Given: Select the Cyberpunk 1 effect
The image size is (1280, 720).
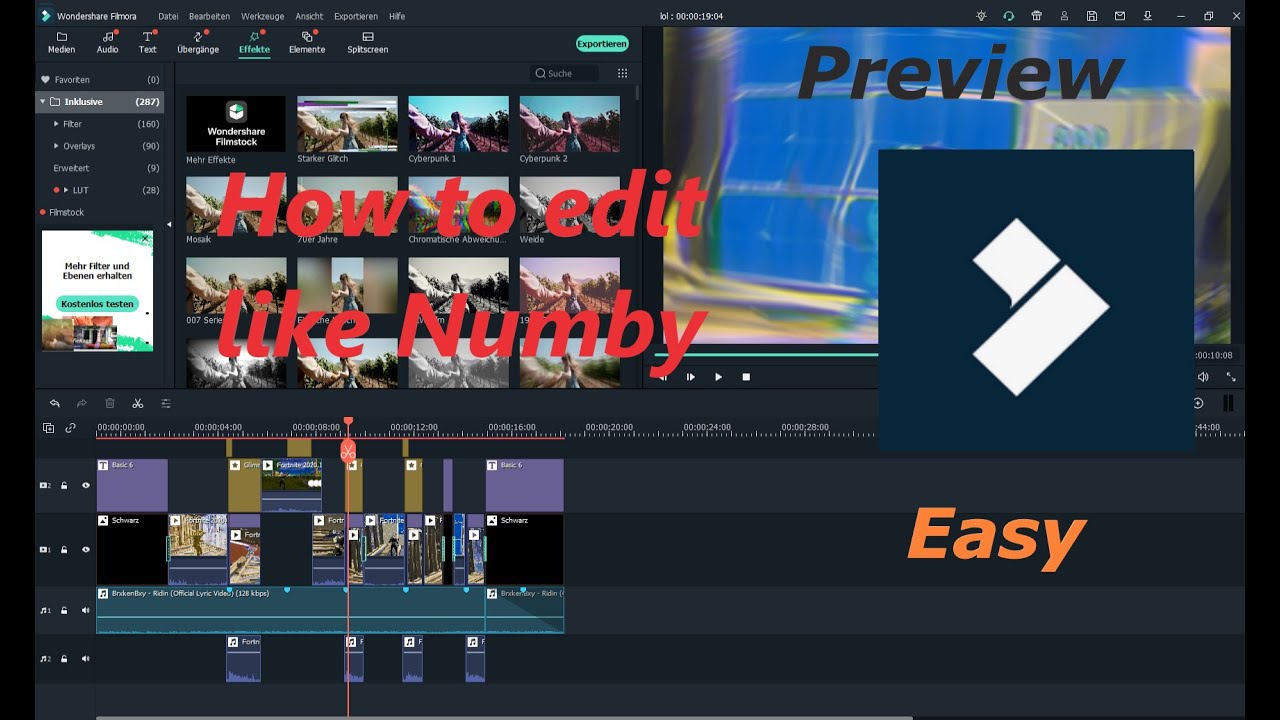Looking at the screenshot, I should pos(458,124).
